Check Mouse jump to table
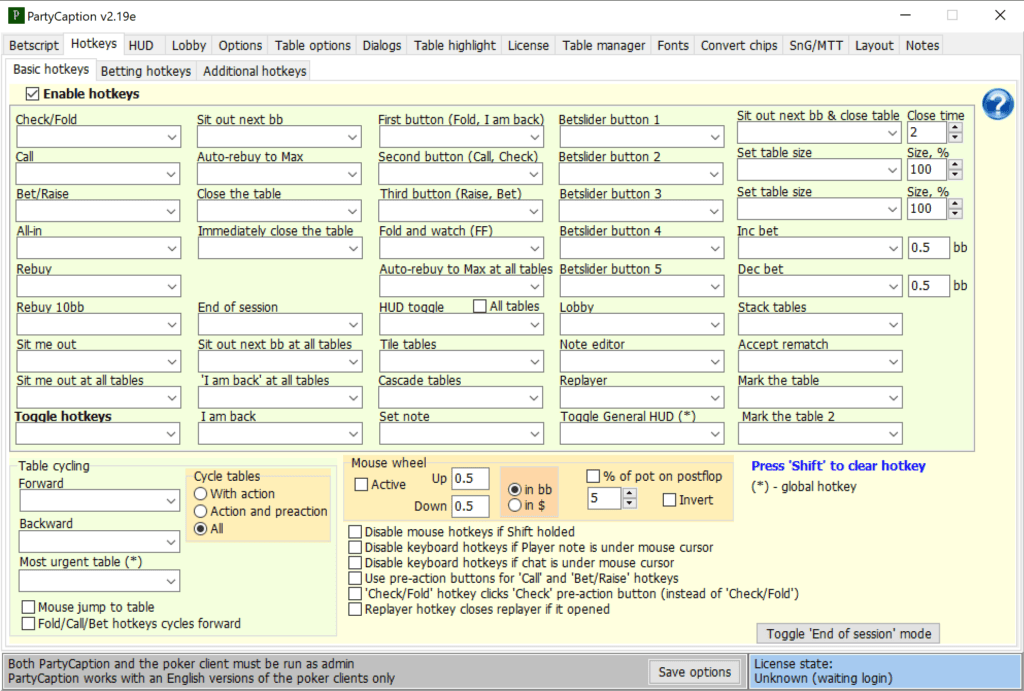 pos(28,607)
